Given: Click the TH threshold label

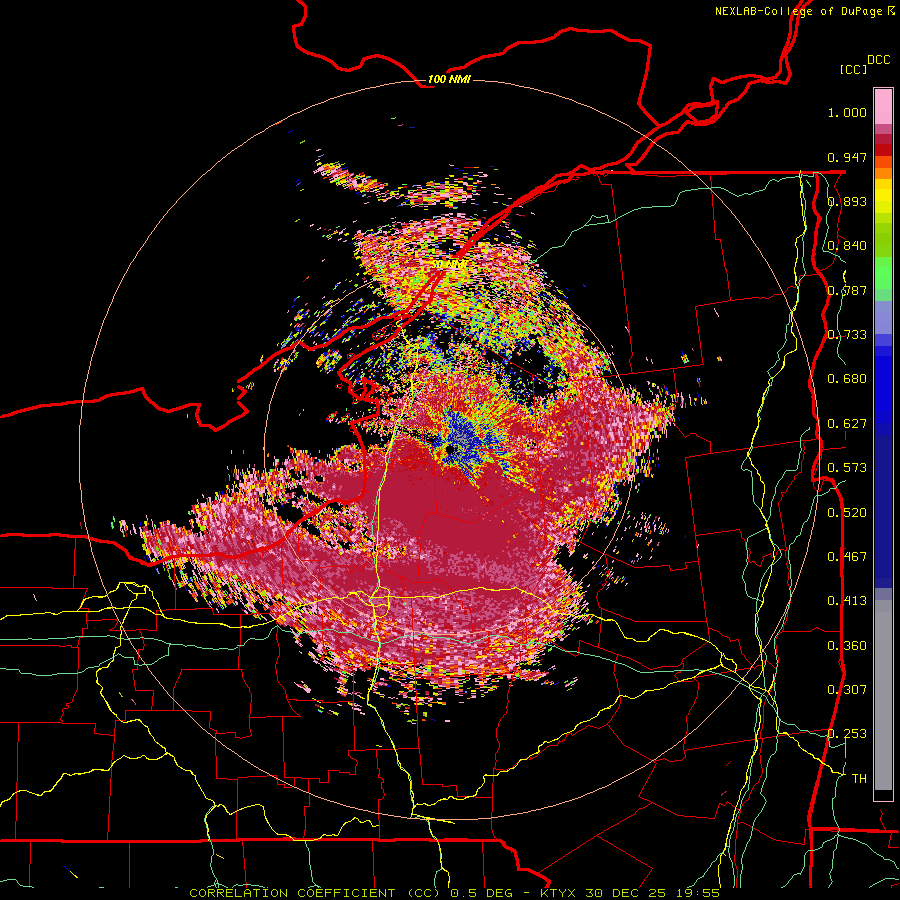Looking at the screenshot, I should [859, 778].
